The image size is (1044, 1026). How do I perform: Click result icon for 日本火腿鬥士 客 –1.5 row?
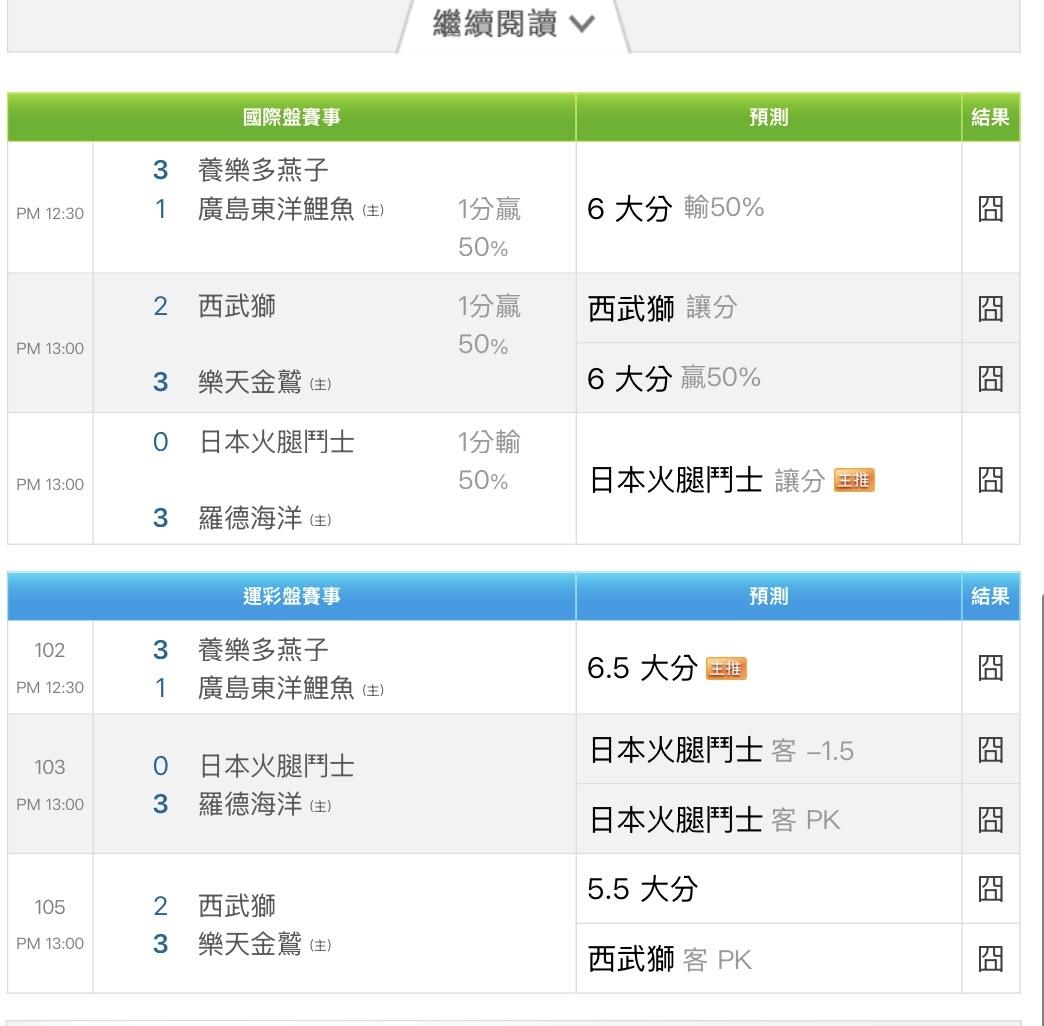990,750
